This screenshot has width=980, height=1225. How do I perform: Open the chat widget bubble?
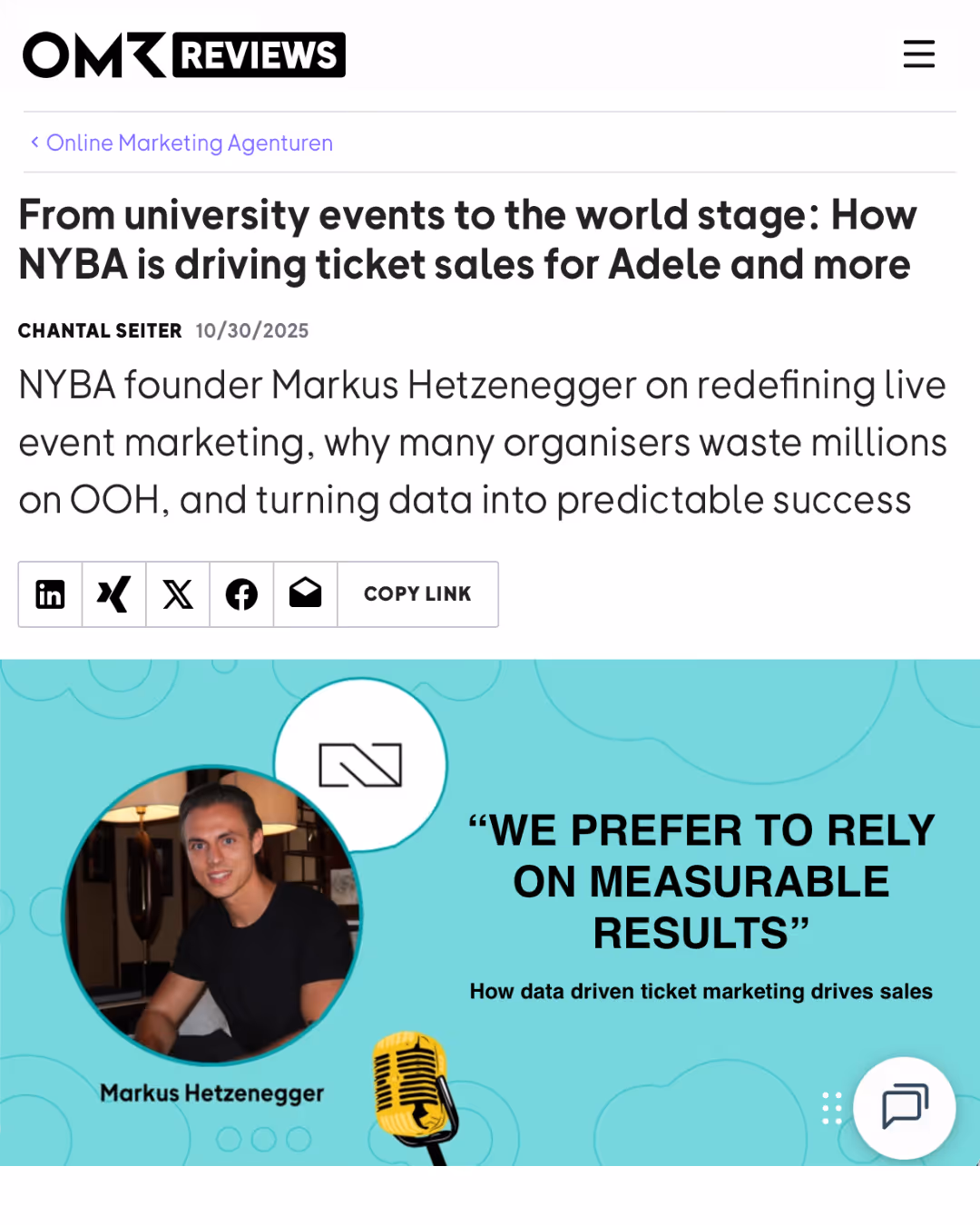click(x=904, y=1108)
